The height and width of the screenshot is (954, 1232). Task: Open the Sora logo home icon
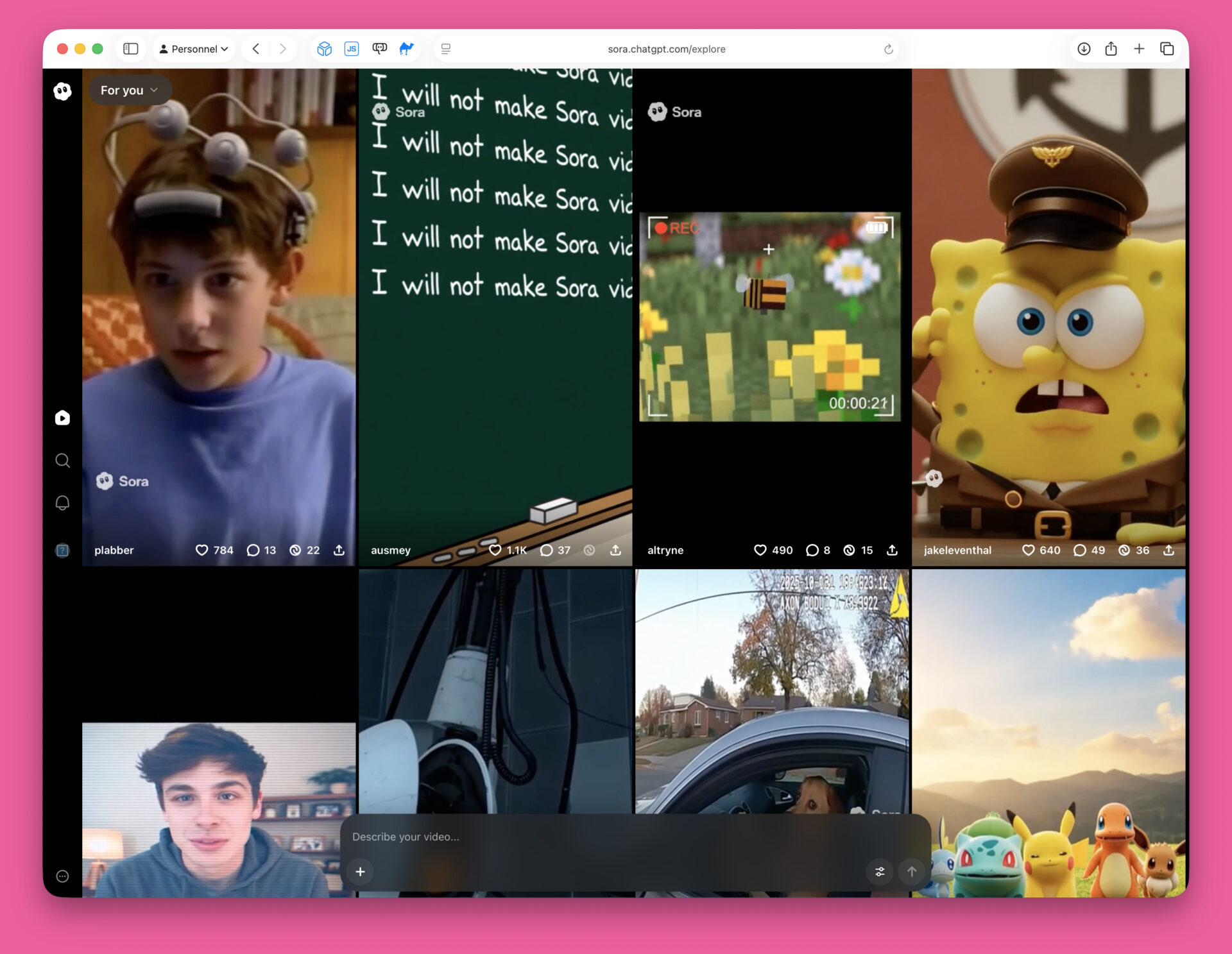(x=62, y=91)
